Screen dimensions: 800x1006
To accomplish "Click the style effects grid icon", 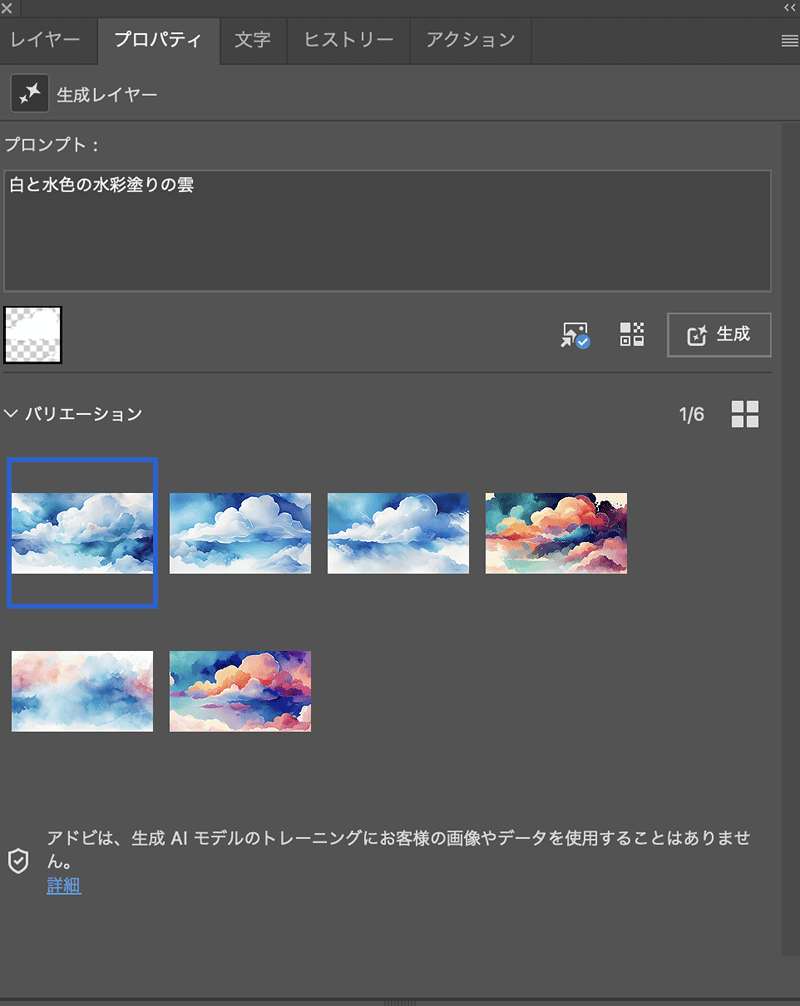I will (x=632, y=334).
